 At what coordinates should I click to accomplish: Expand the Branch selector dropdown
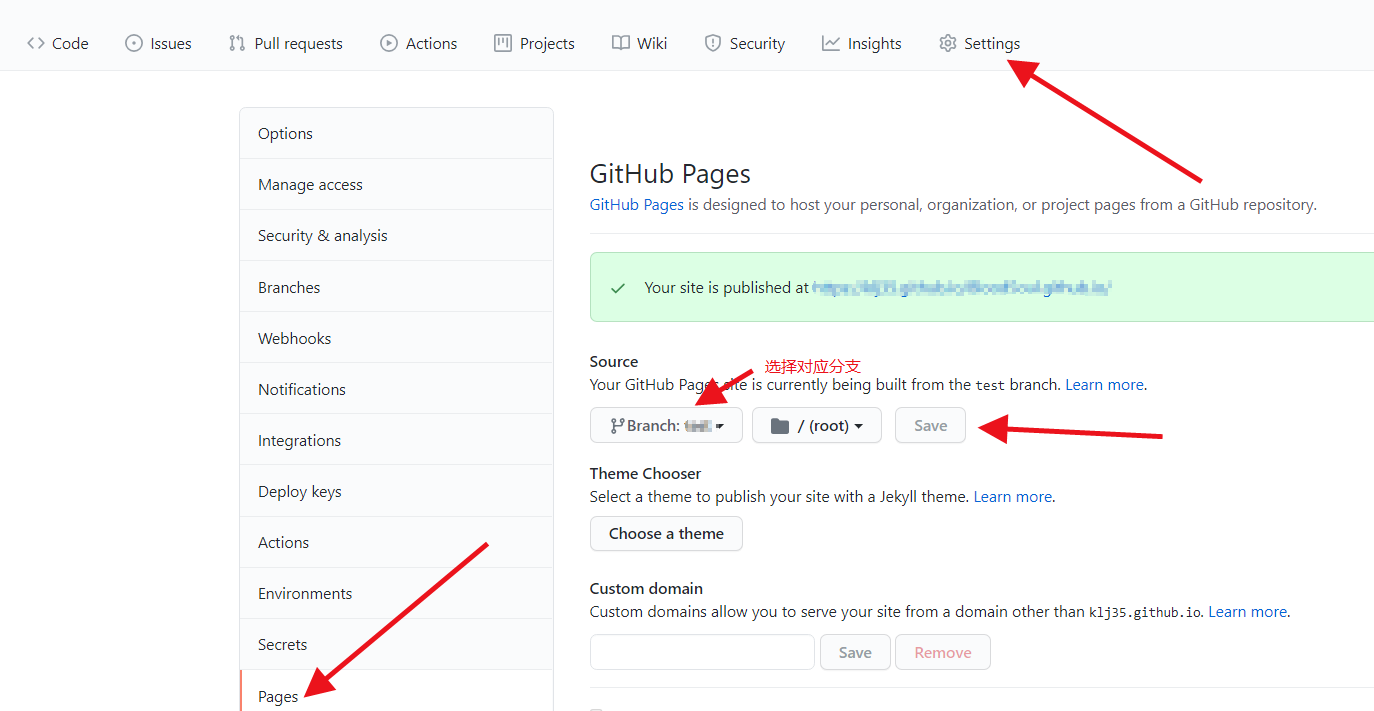[666, 425]
